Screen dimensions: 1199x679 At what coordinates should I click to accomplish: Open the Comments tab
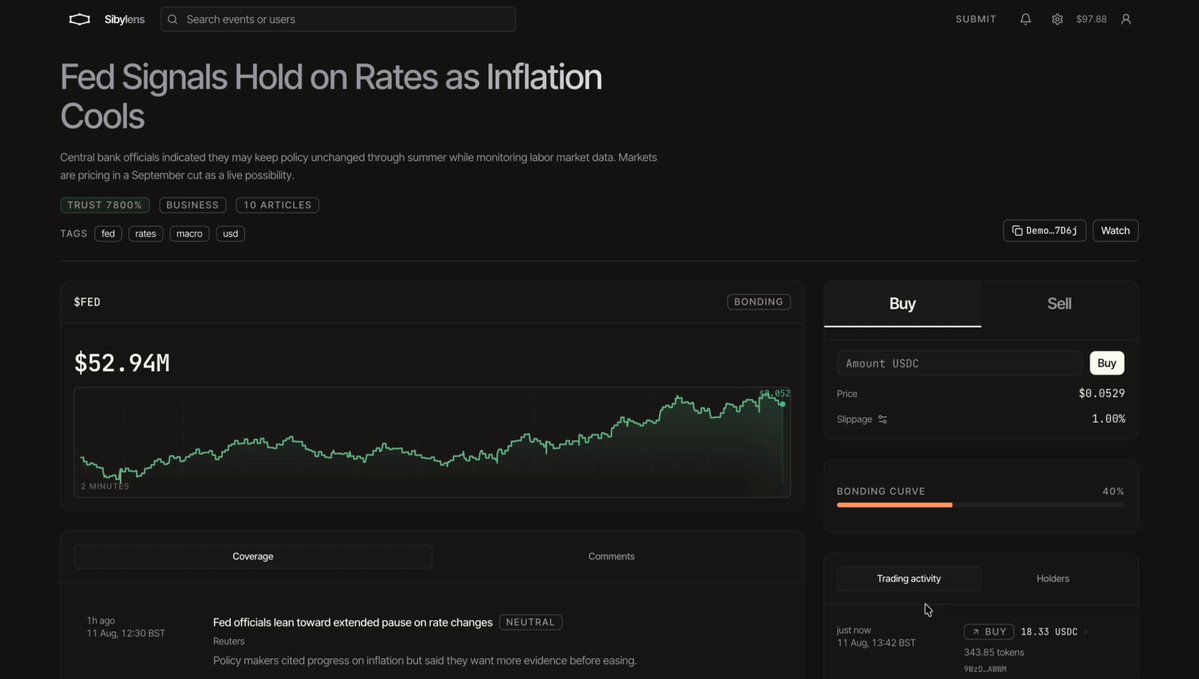(x=612, y=557)
